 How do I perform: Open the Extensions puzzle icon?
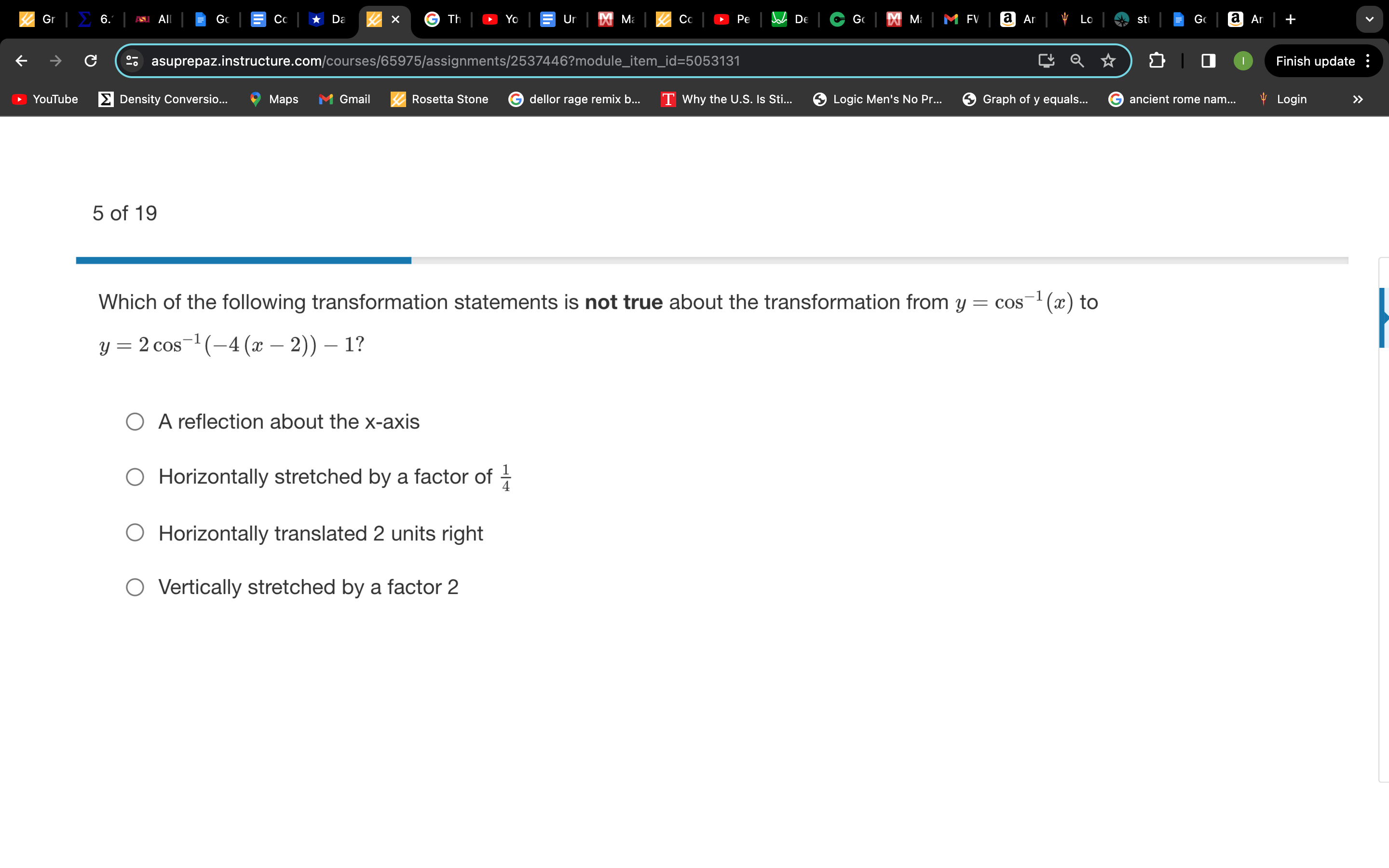[1157, 61]
